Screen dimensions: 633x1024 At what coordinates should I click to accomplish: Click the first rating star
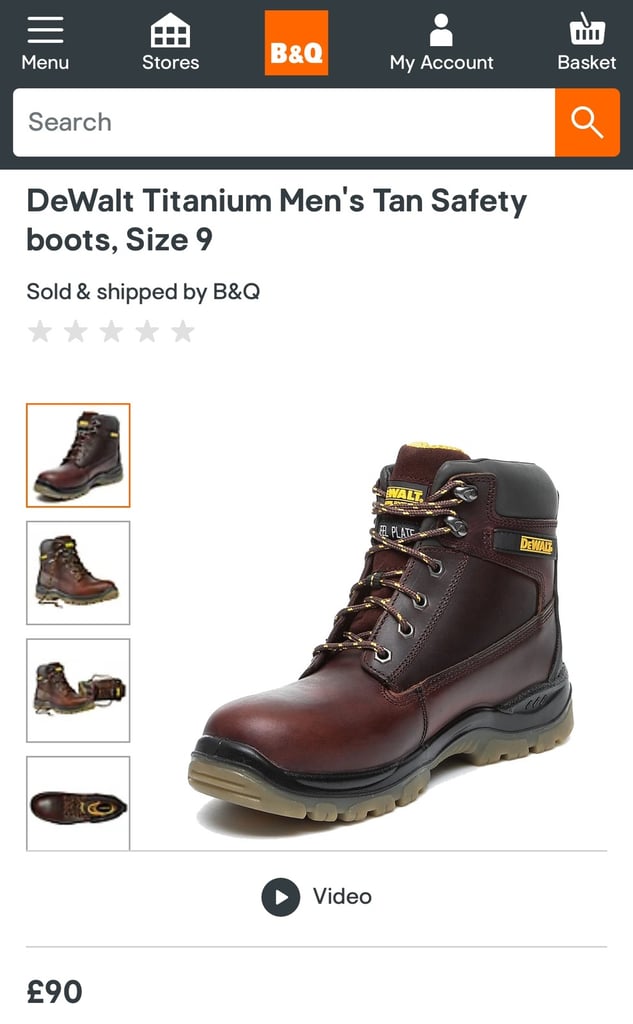[40, 331]
